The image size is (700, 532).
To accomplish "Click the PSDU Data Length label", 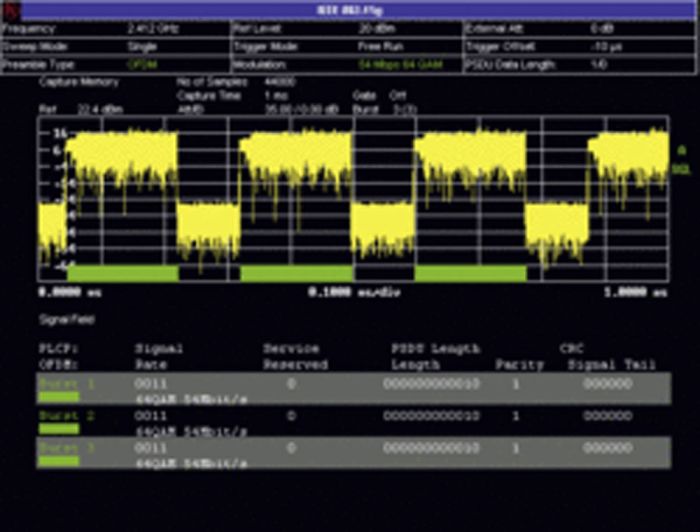I will point(509,65).
